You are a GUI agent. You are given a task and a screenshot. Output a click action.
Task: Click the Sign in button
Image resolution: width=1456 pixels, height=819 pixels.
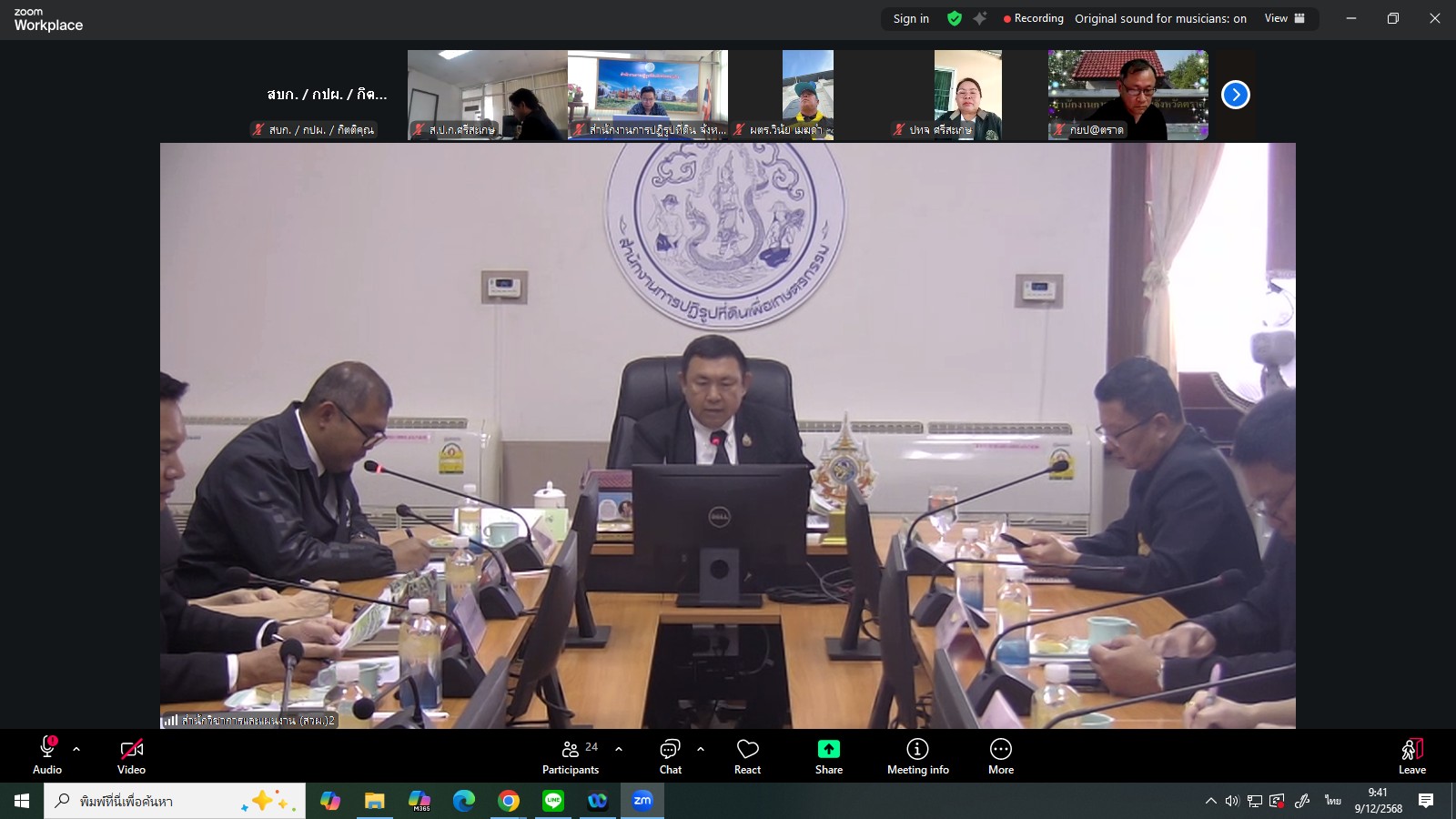[x=911, y=18]
